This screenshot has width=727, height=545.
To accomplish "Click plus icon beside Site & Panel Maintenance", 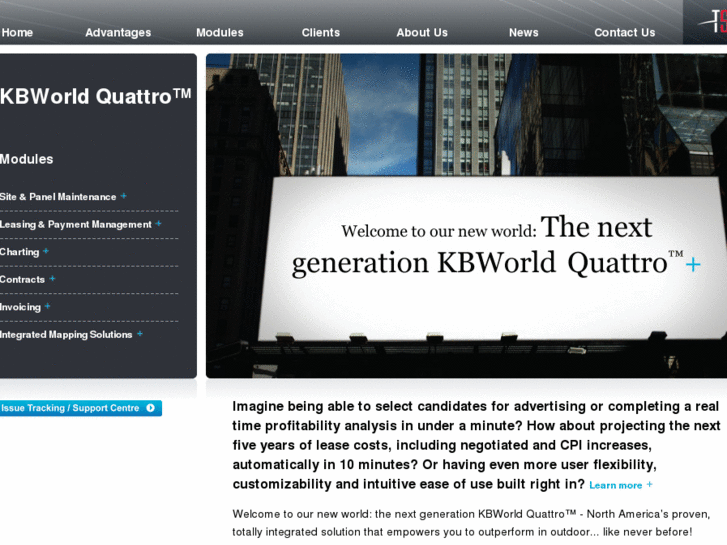I will (123, 196).
